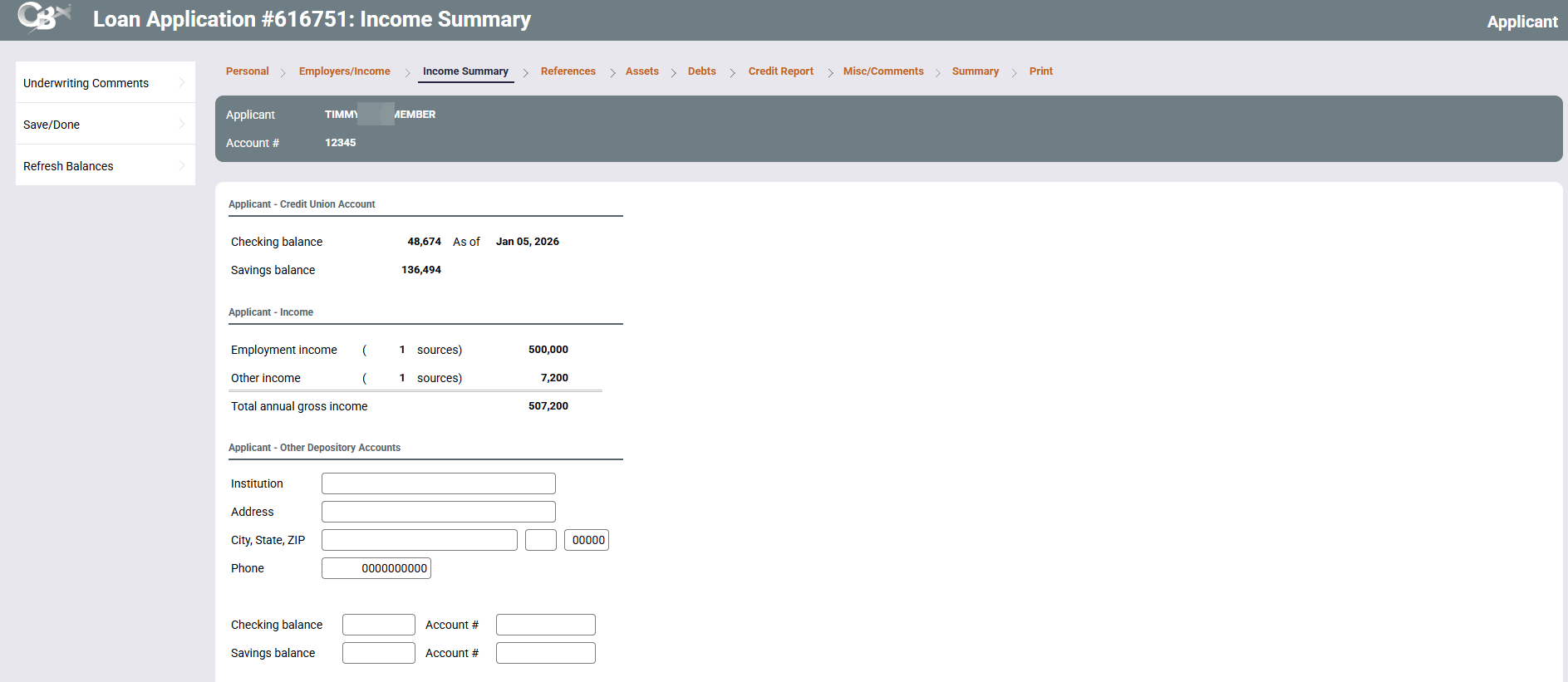This screenshot has height=682, width=1568.
Task: Click Refresh Balances sidebar option
Action: (x=68, y=166)
